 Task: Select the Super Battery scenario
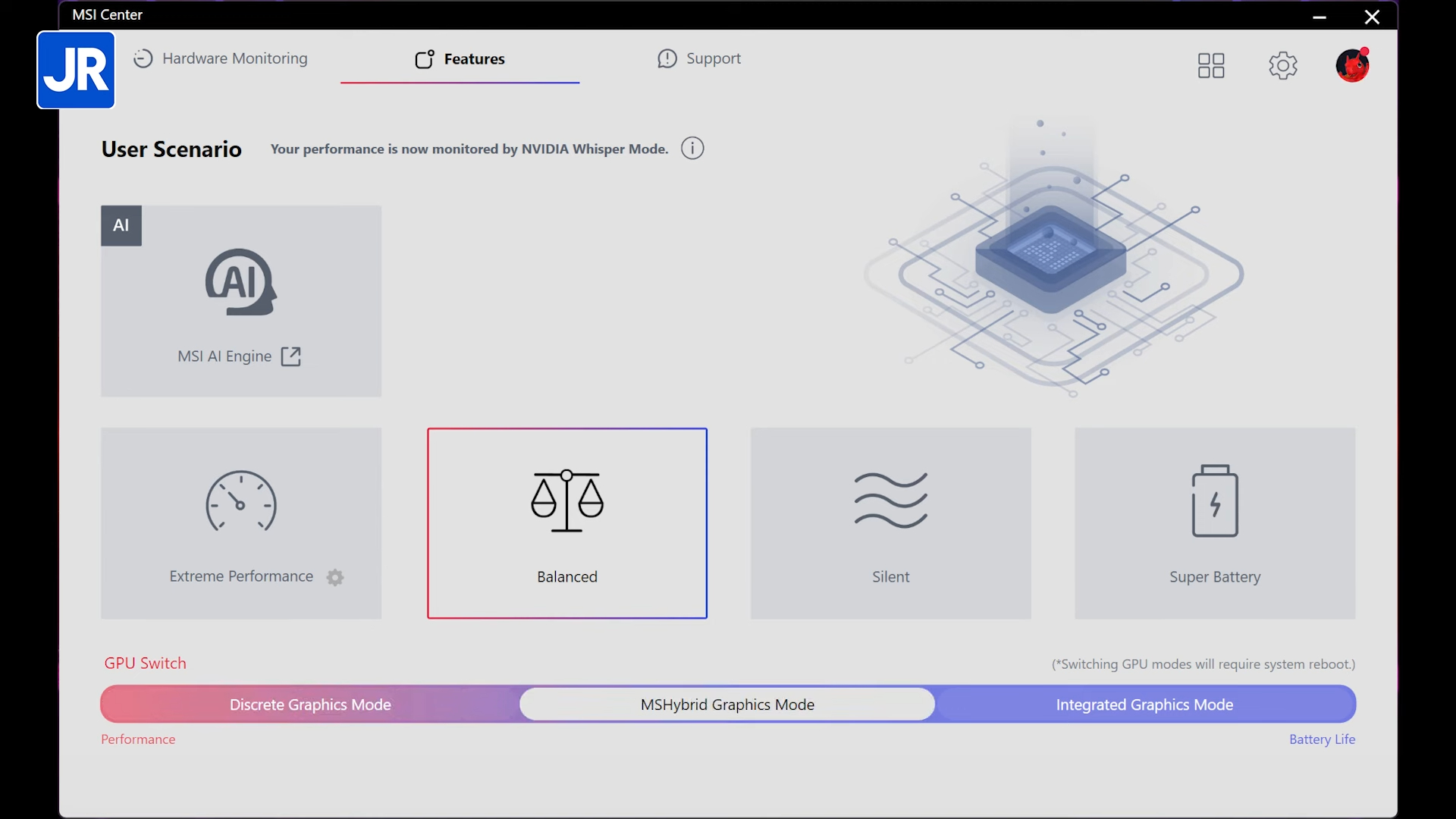tap(1215, 523)
